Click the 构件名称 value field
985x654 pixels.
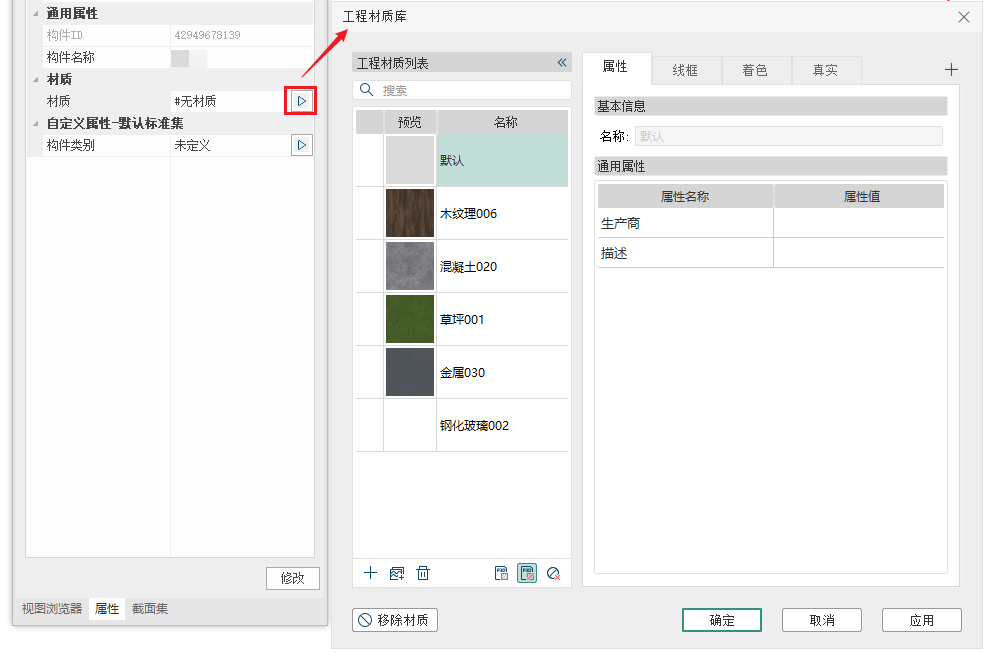click(242, 57)
